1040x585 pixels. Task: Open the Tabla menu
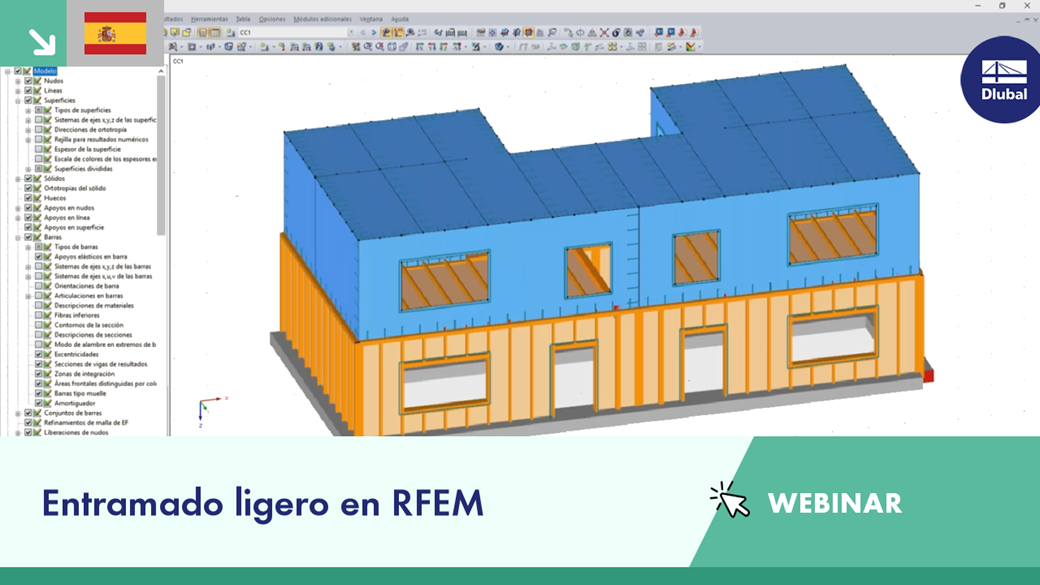tap(243, 19)
